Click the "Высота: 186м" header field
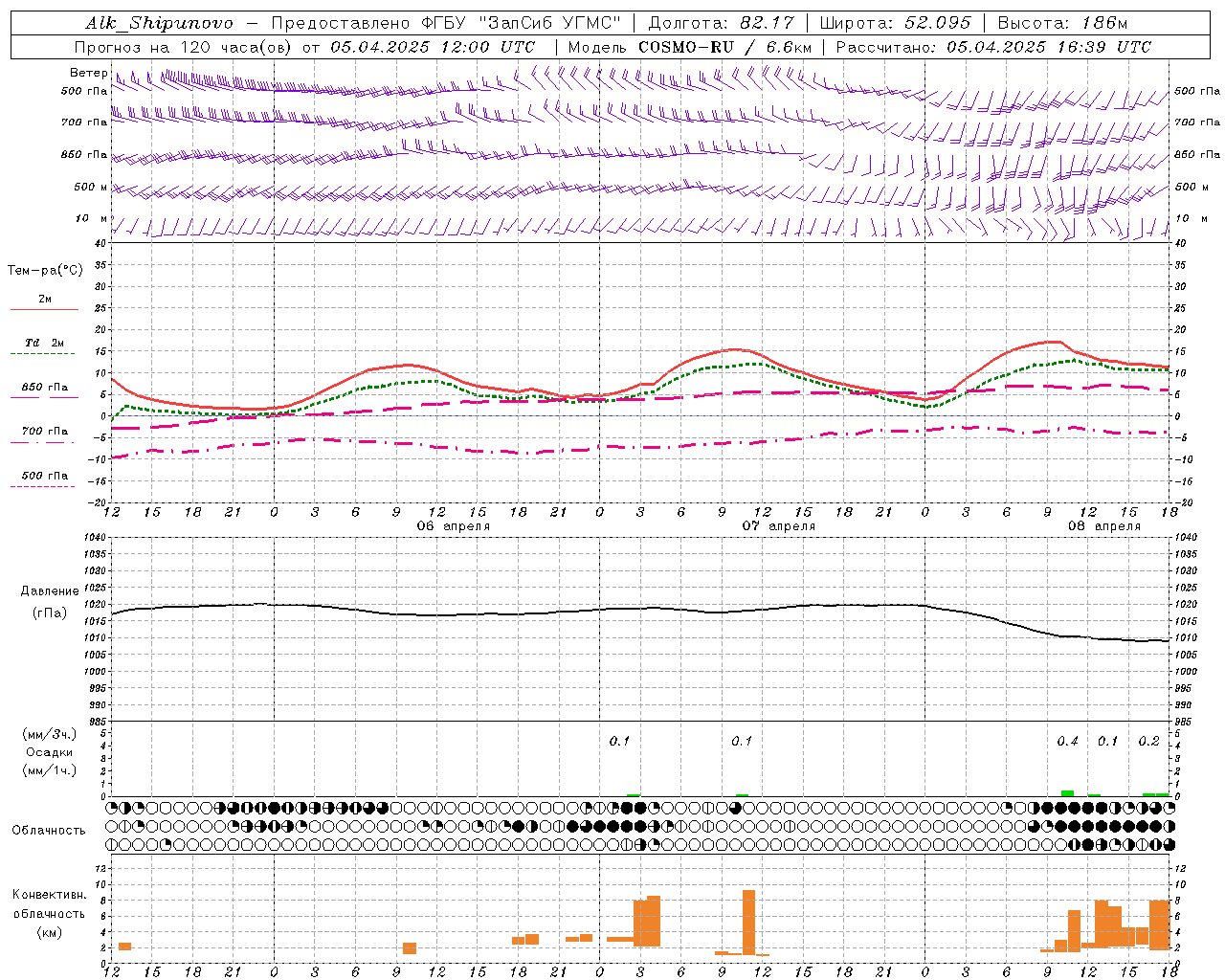Viewport: 1225px width, 980px height. coord(1063,23)
